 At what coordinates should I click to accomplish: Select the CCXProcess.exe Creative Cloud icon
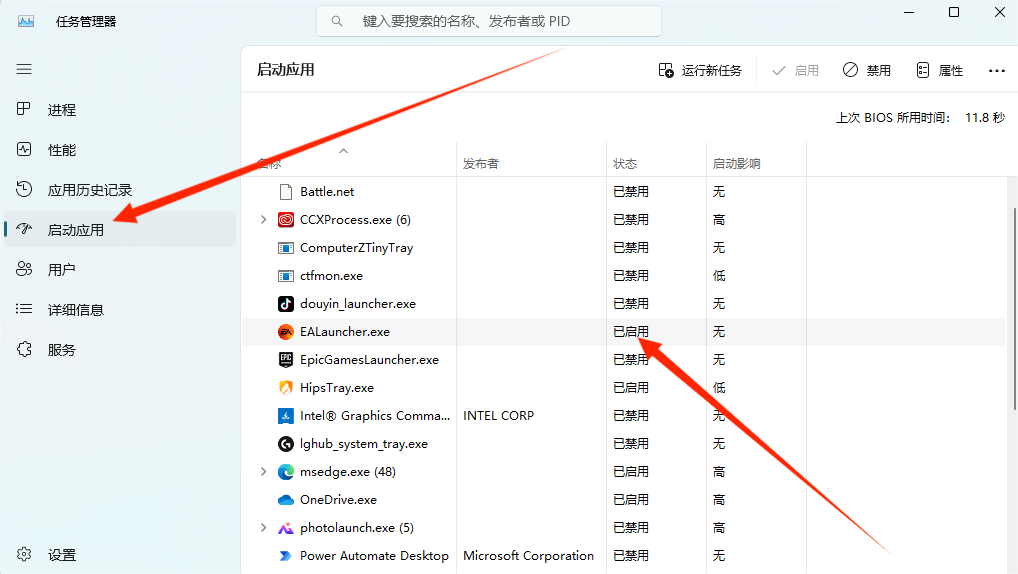coord(286,219)
